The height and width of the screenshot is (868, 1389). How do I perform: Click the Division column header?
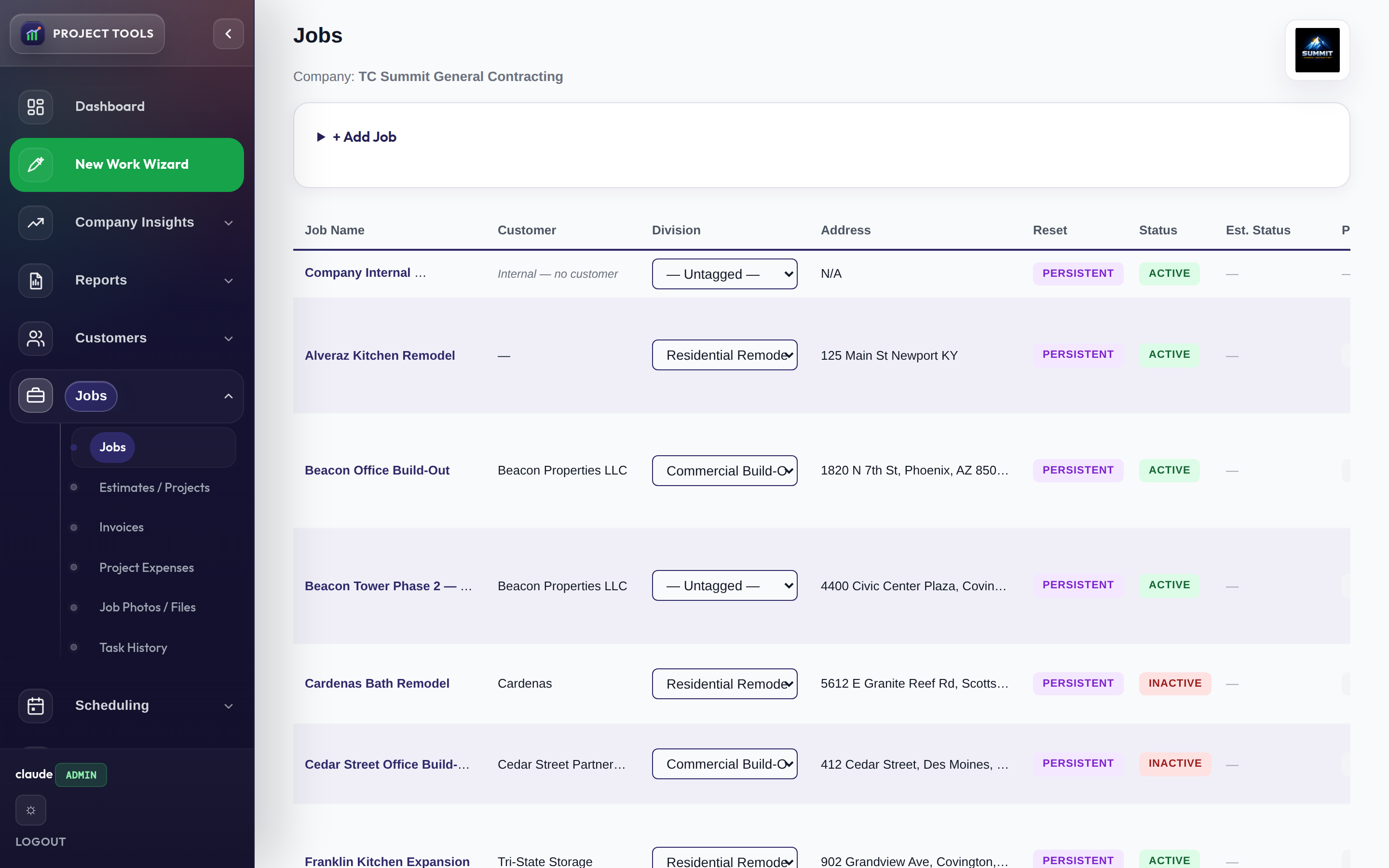676,230
